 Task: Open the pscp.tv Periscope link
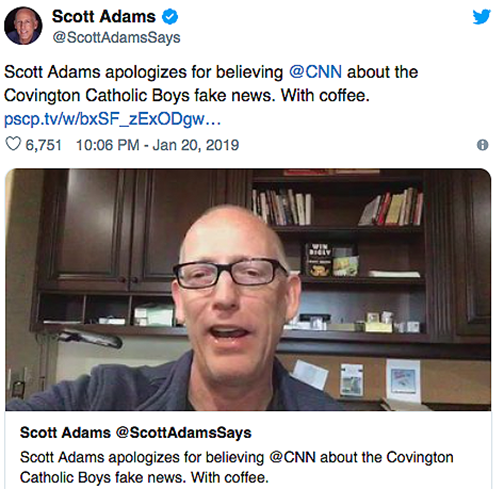[x=112, y=119]
